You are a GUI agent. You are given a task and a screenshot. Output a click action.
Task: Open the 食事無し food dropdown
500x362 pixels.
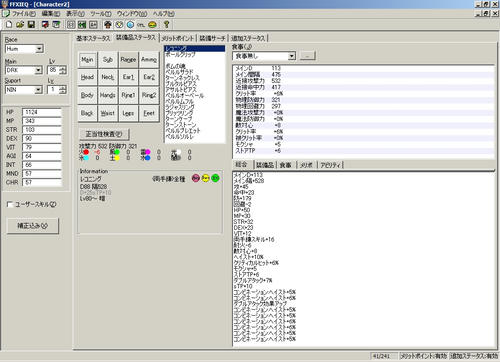click(292, 56)
